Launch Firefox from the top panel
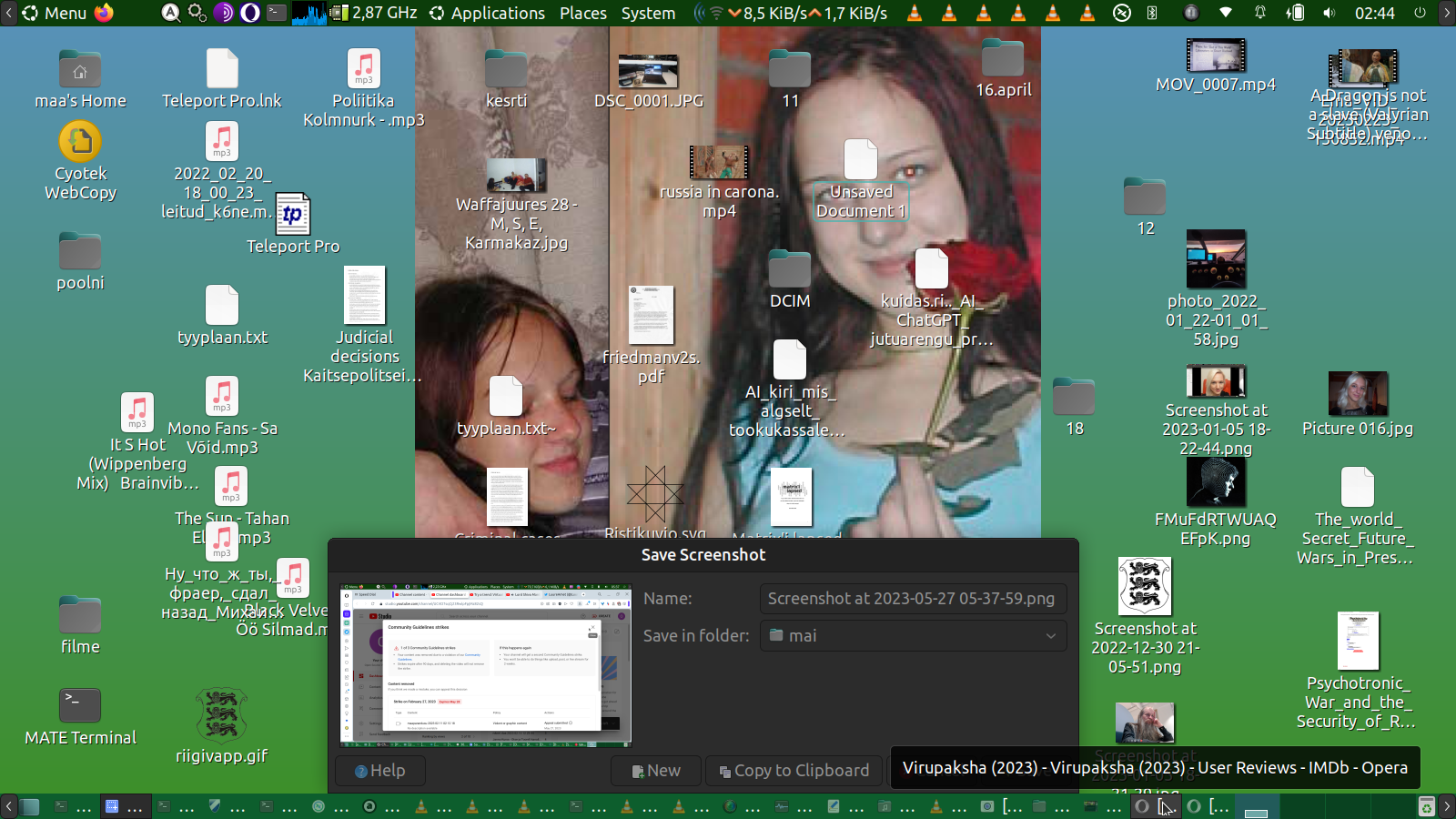 point(105,13)
